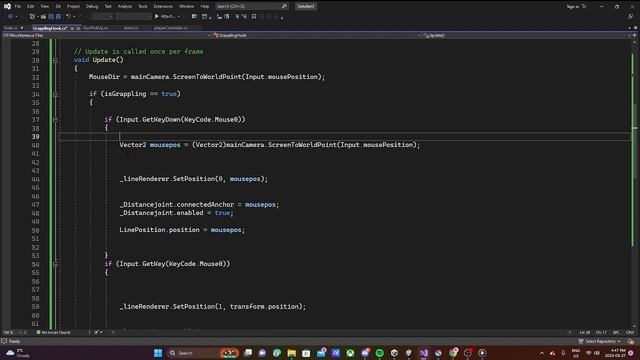
Task: Open the Analyze menu
Action: pos(124,7)
